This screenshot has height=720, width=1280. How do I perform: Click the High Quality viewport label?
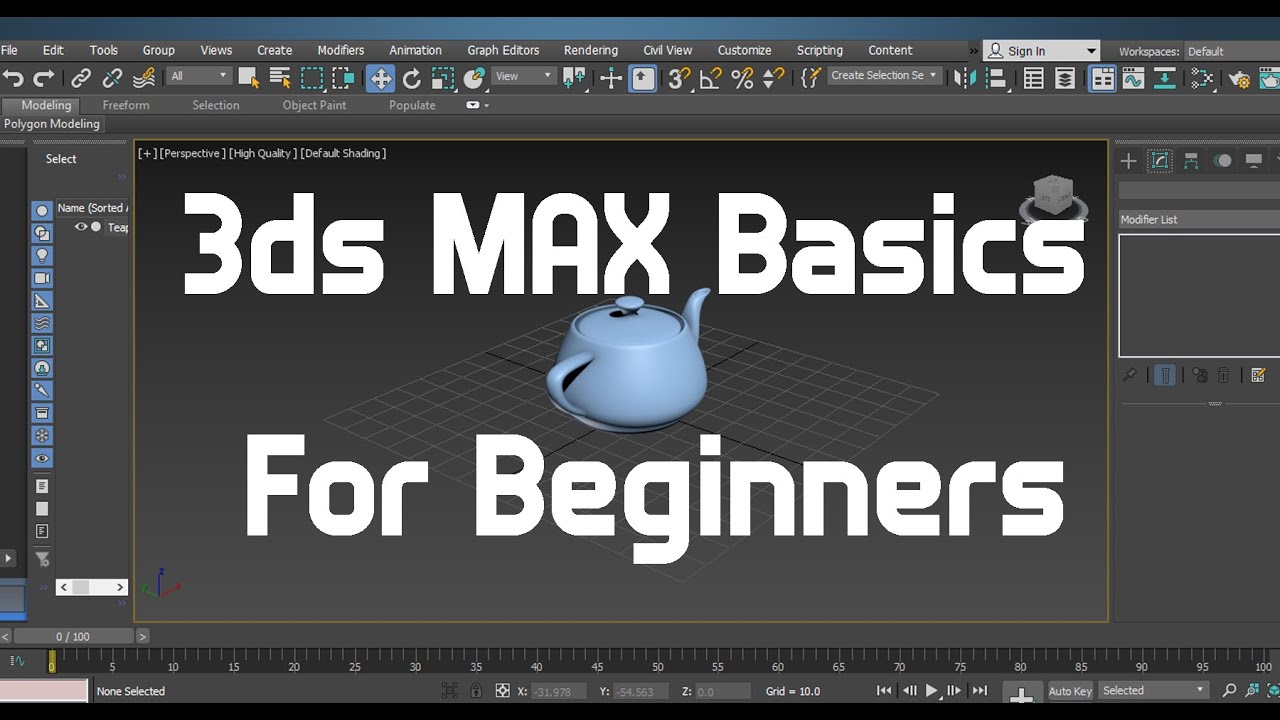pos(261,153)
